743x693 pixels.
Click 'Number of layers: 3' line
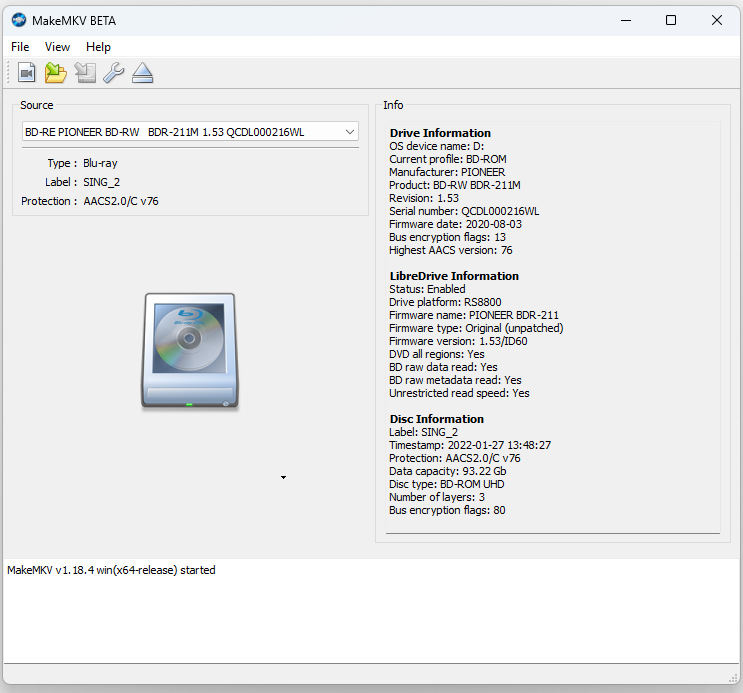point(437,497)
